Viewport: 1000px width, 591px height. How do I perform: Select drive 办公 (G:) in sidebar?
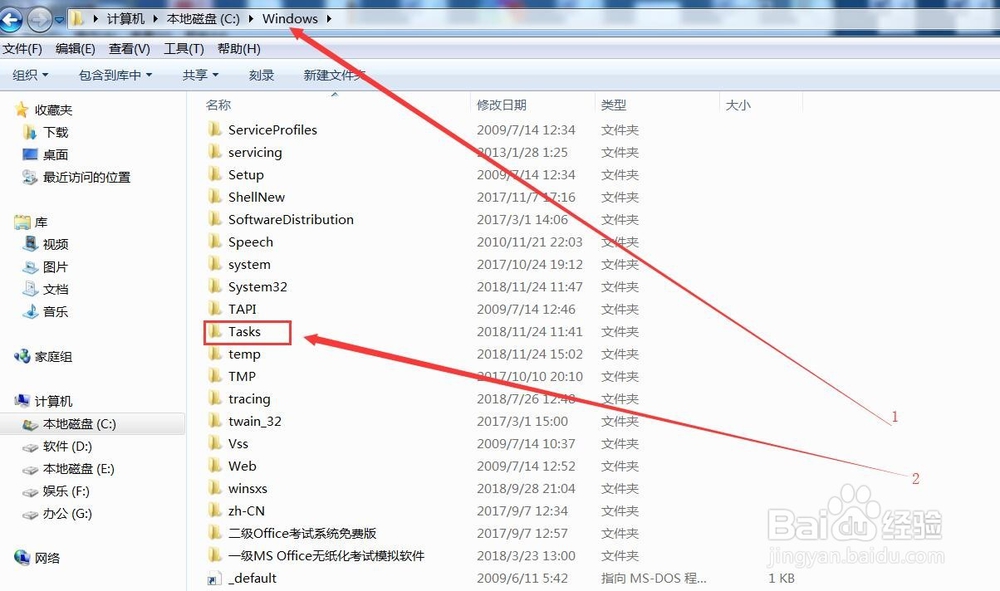pos(68,513)
